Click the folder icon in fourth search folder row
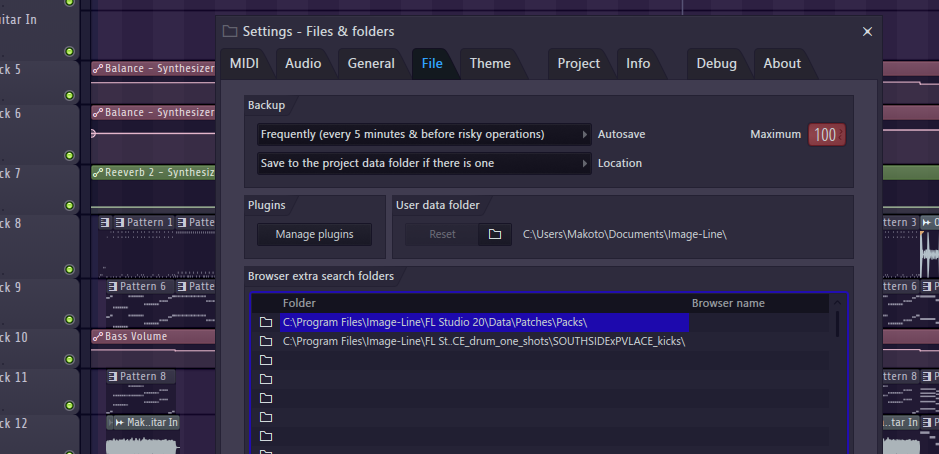 click(x=266, y=379)
